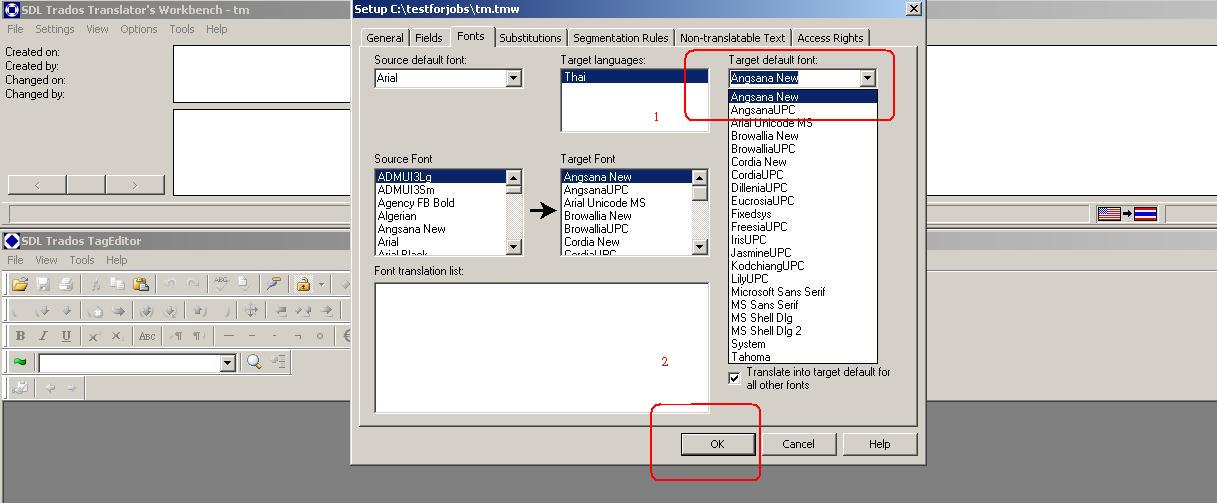Click into the TagEditor search input field

(x=129, y=363)
